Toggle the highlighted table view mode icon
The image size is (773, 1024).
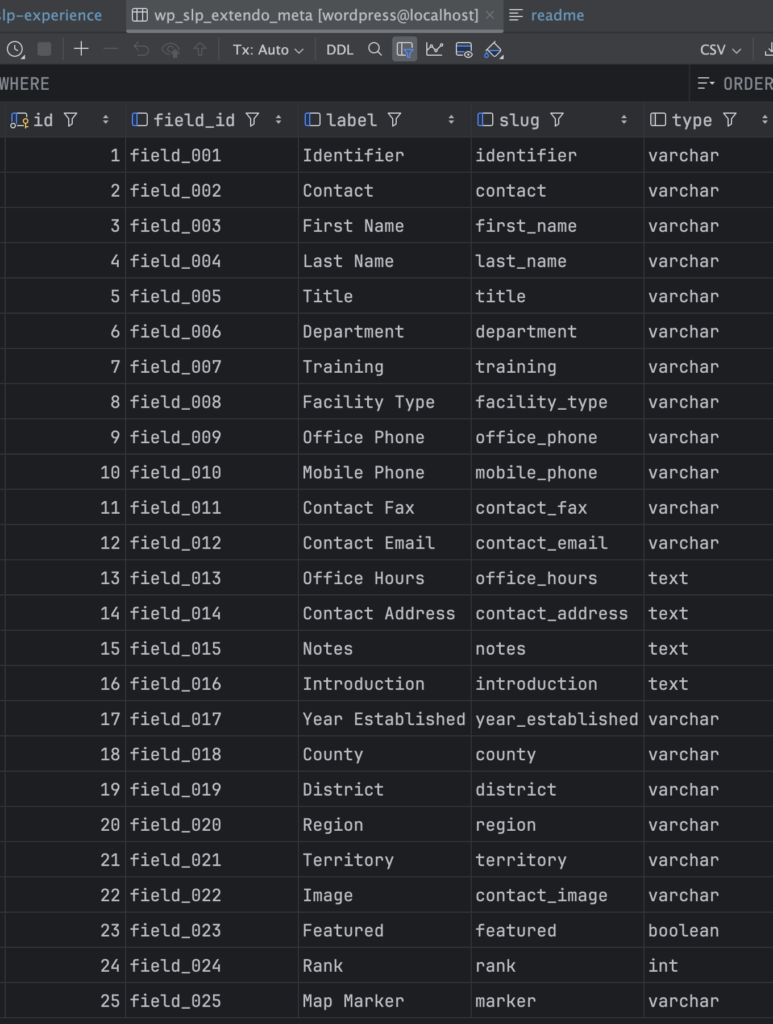(404, 49)
